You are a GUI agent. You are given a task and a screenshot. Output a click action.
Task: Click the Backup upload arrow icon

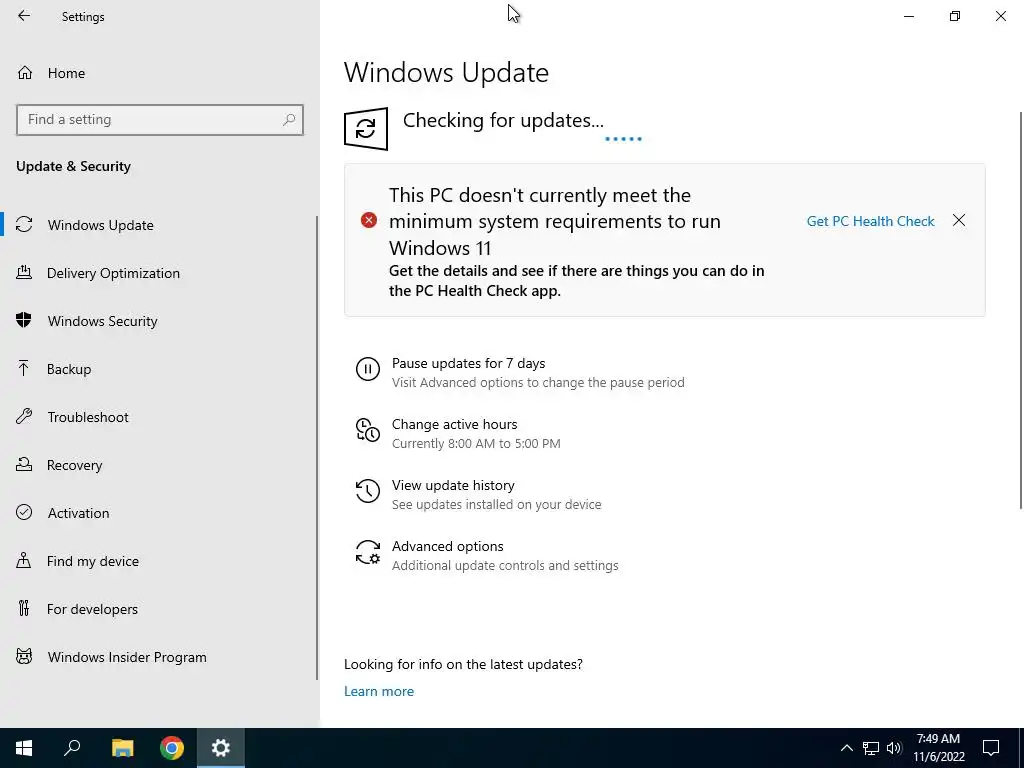(x=24, y=369)
